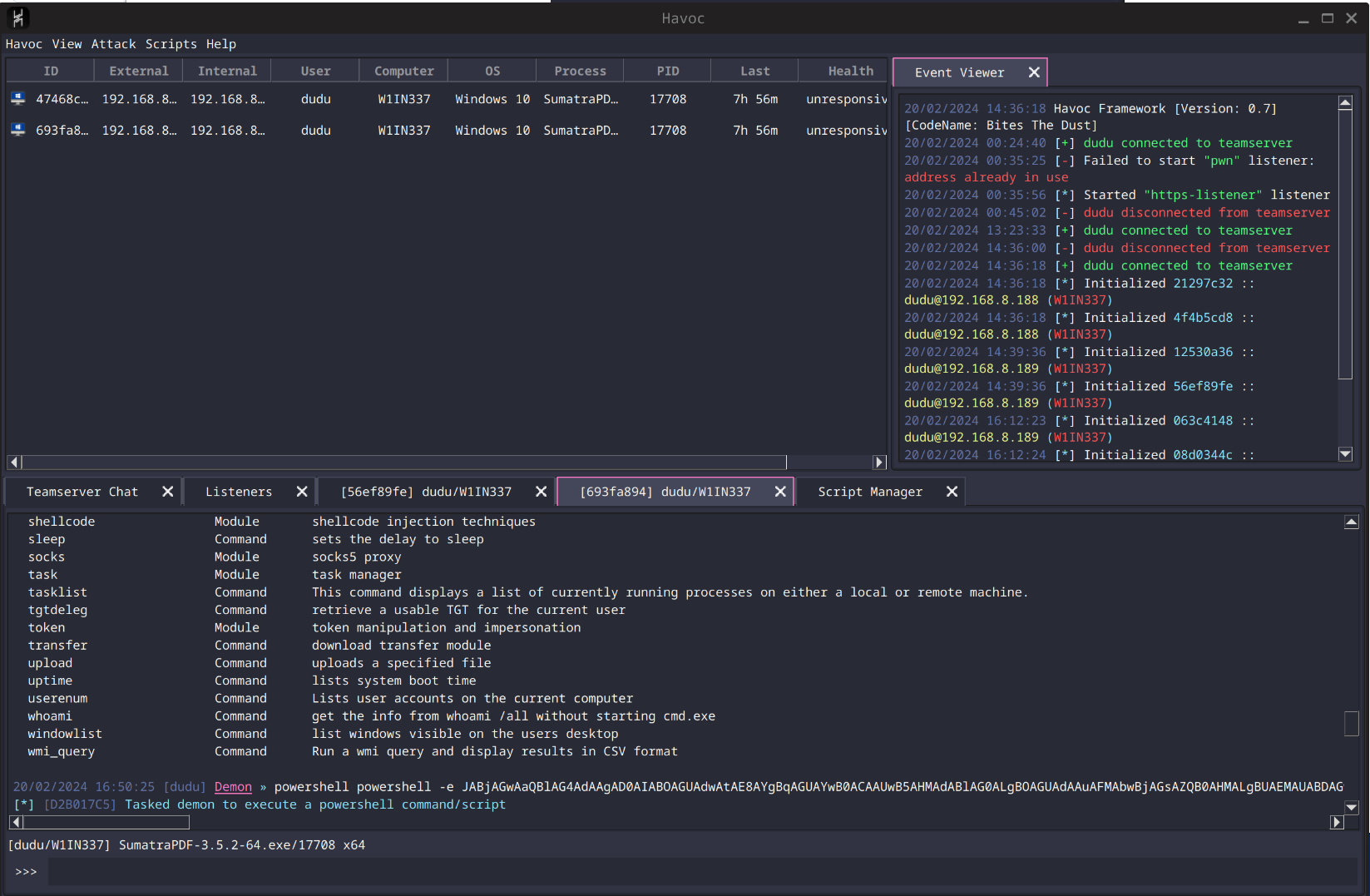Screen dimensions: 1370x896
Task: Switch to the Script Manager tab
Action: pyautogui.click(x=870, y=492)
